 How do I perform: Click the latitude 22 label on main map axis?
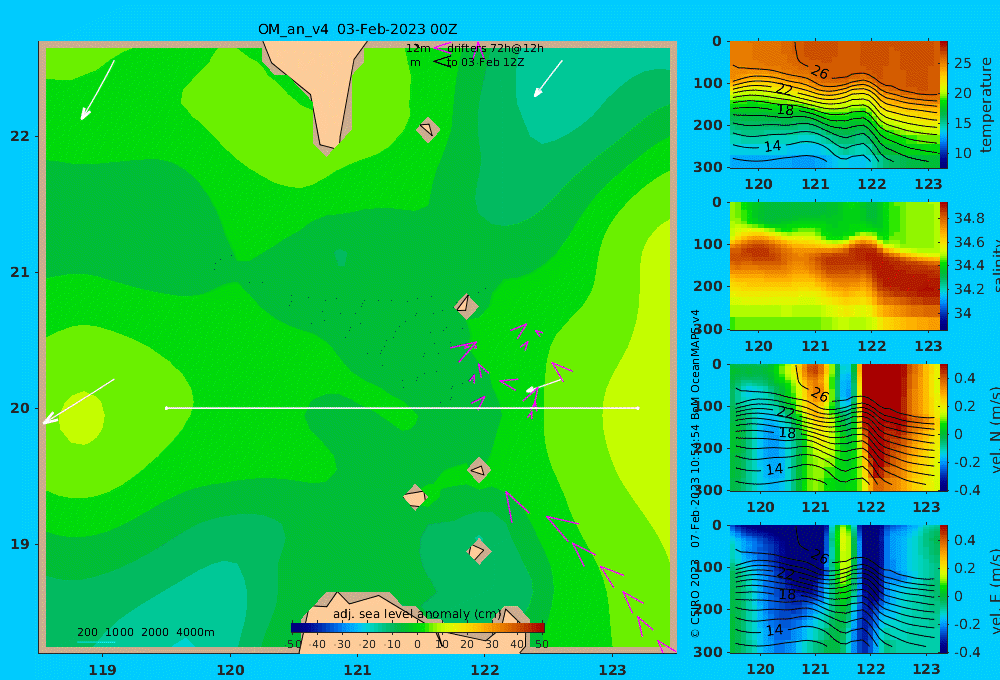click(x=20, y=136)
